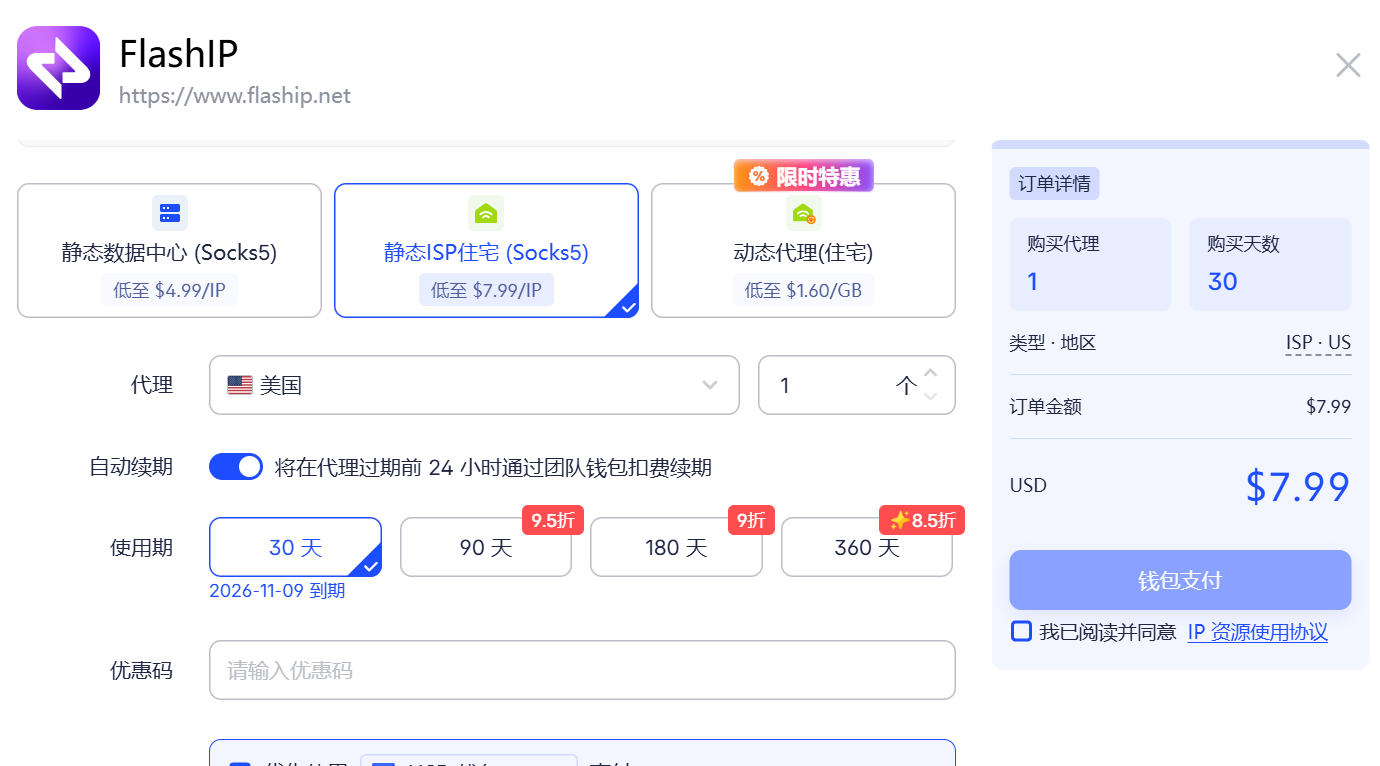
Task: Click the 钱包支付 wallet pay button
Action: 1180,580
